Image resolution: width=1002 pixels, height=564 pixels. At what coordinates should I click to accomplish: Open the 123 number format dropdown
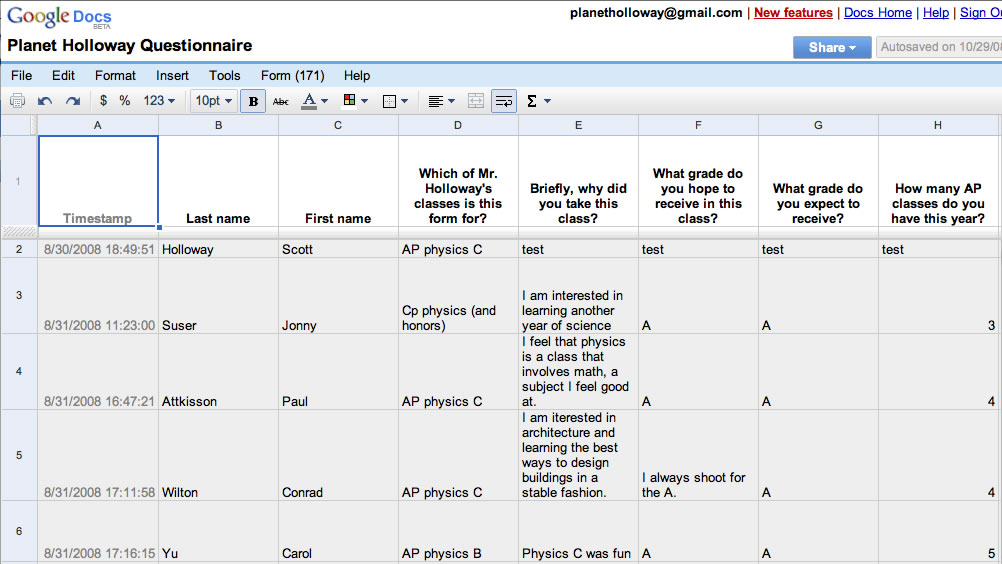(158, 101)
